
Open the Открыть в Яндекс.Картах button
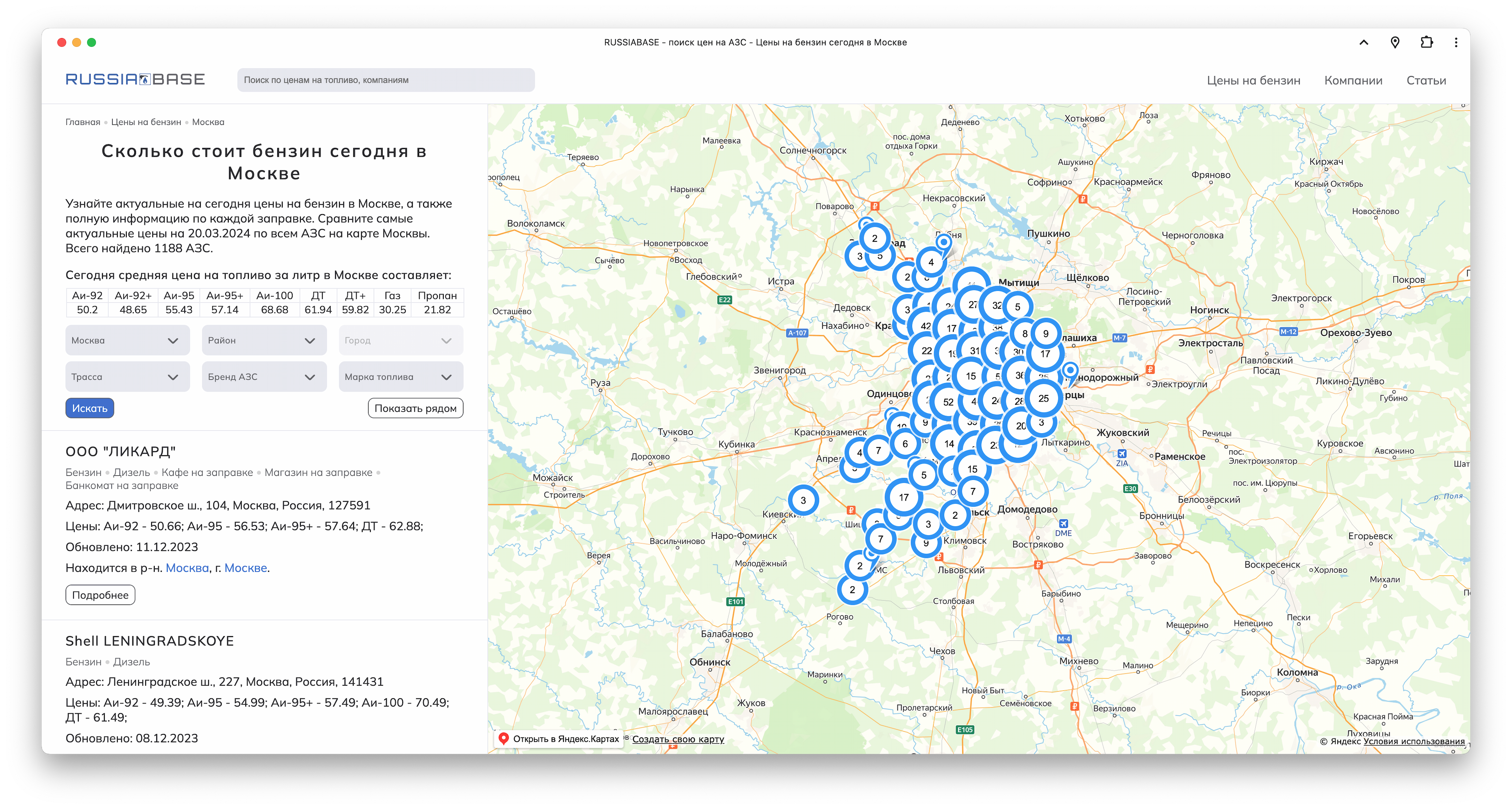(559, 738)
